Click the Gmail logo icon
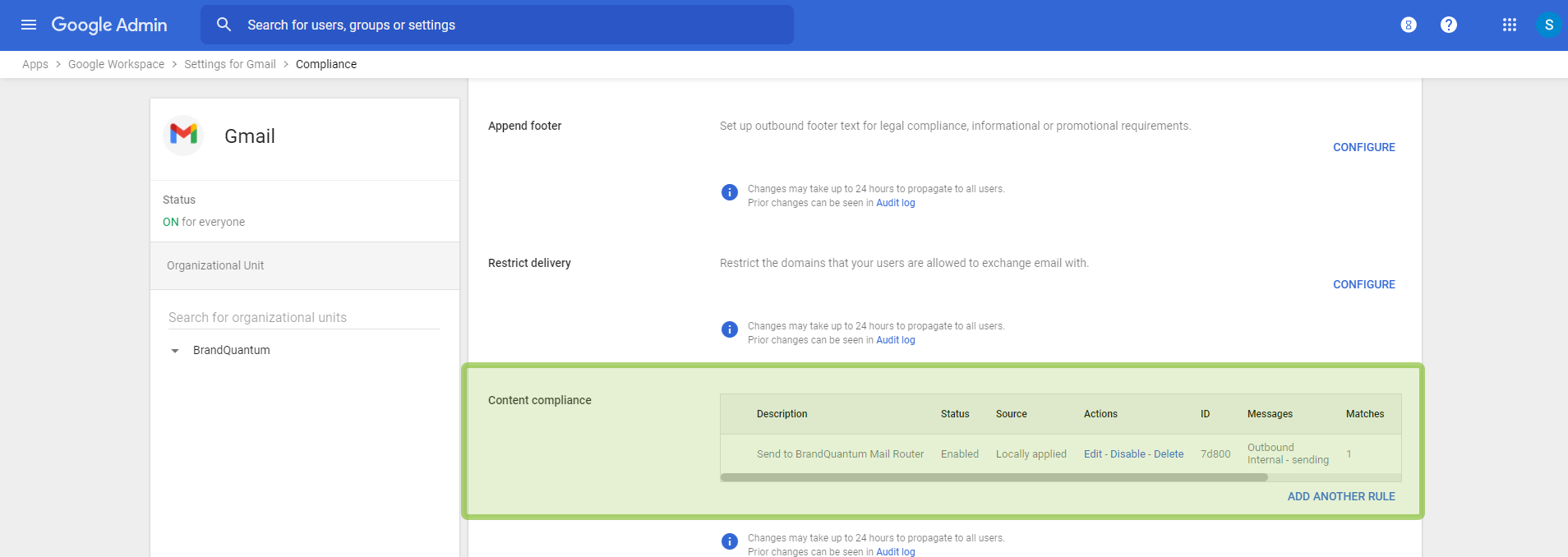Screen dimensions: 1568x557 [183, 135]
